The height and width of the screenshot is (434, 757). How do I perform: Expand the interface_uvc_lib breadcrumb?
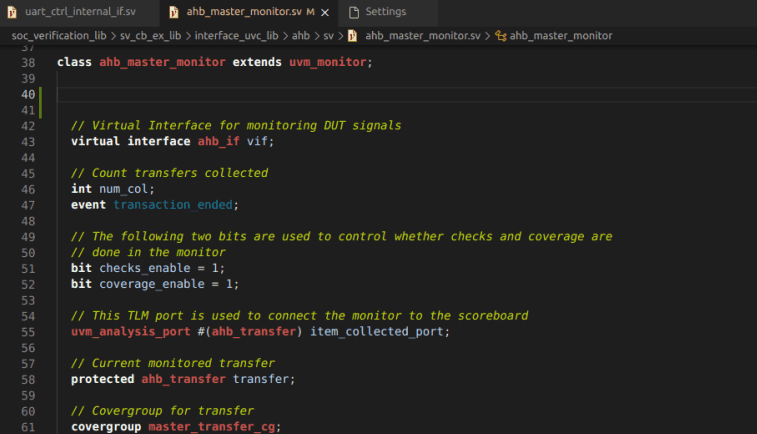(236, 36)
